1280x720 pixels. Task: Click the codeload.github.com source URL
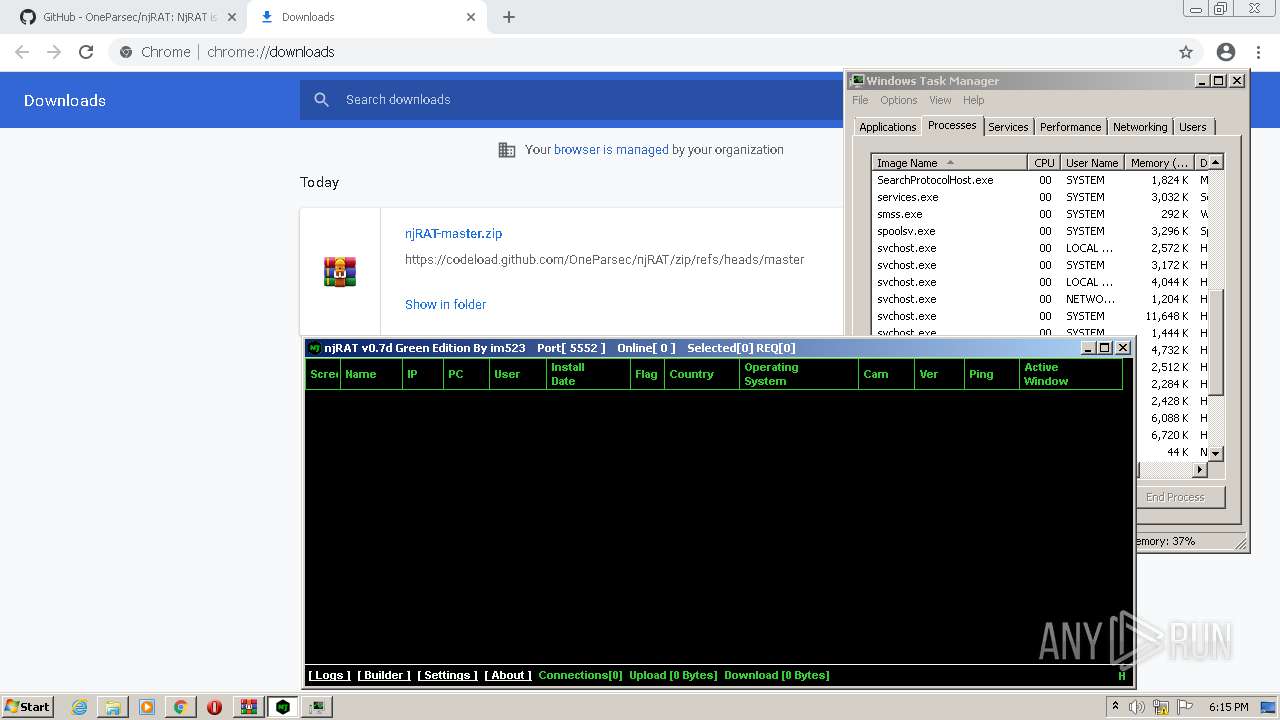tap(604, 259)
